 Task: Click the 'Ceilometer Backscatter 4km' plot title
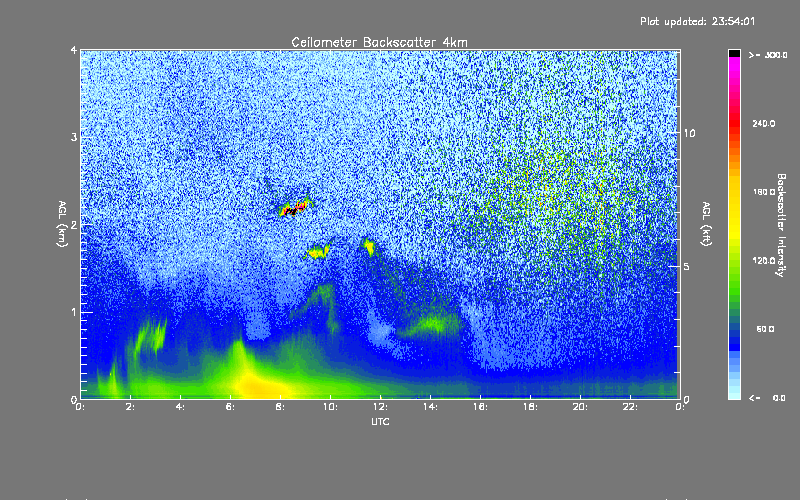379,42
